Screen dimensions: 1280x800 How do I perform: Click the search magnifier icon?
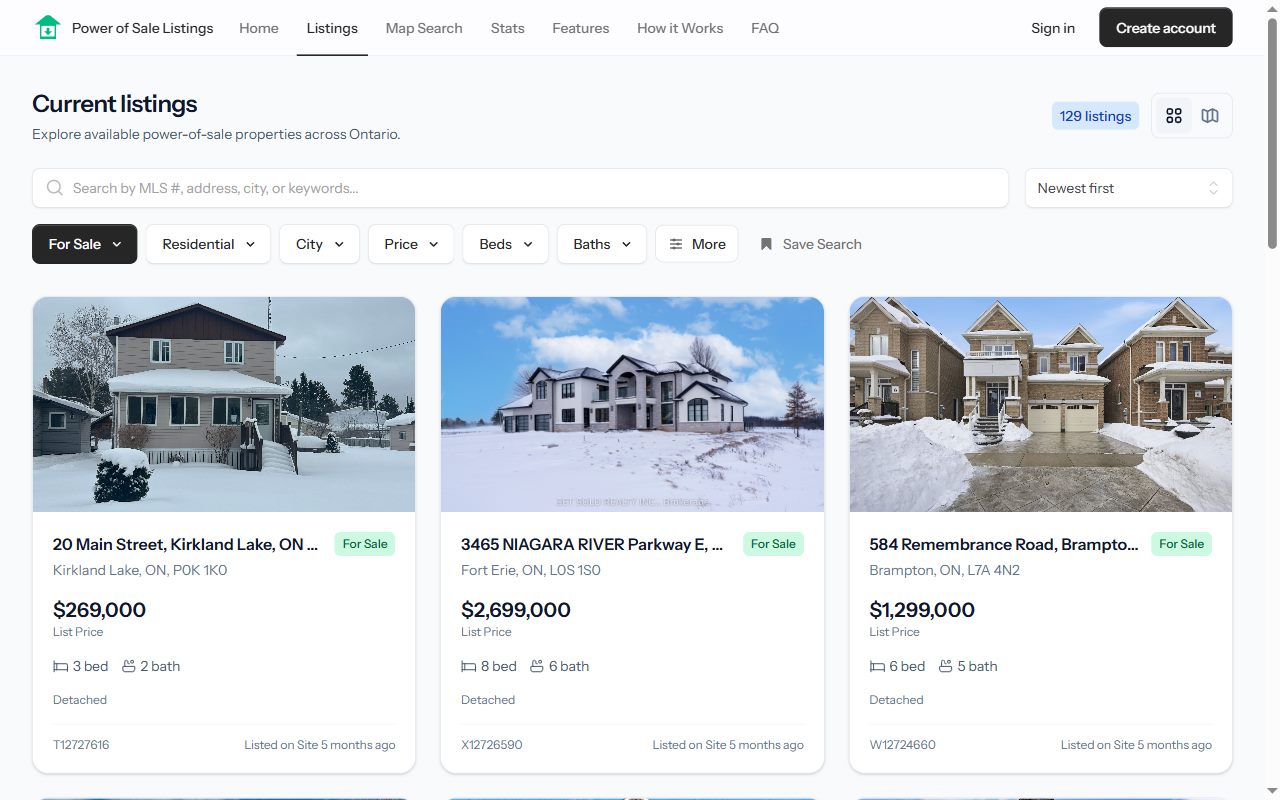(55, 188)
